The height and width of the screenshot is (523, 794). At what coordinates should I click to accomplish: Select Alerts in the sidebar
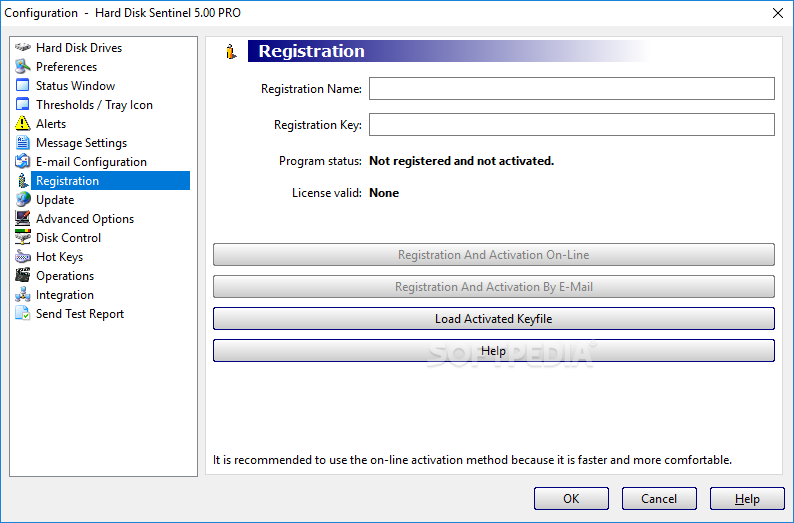click(x=51, y=124)
